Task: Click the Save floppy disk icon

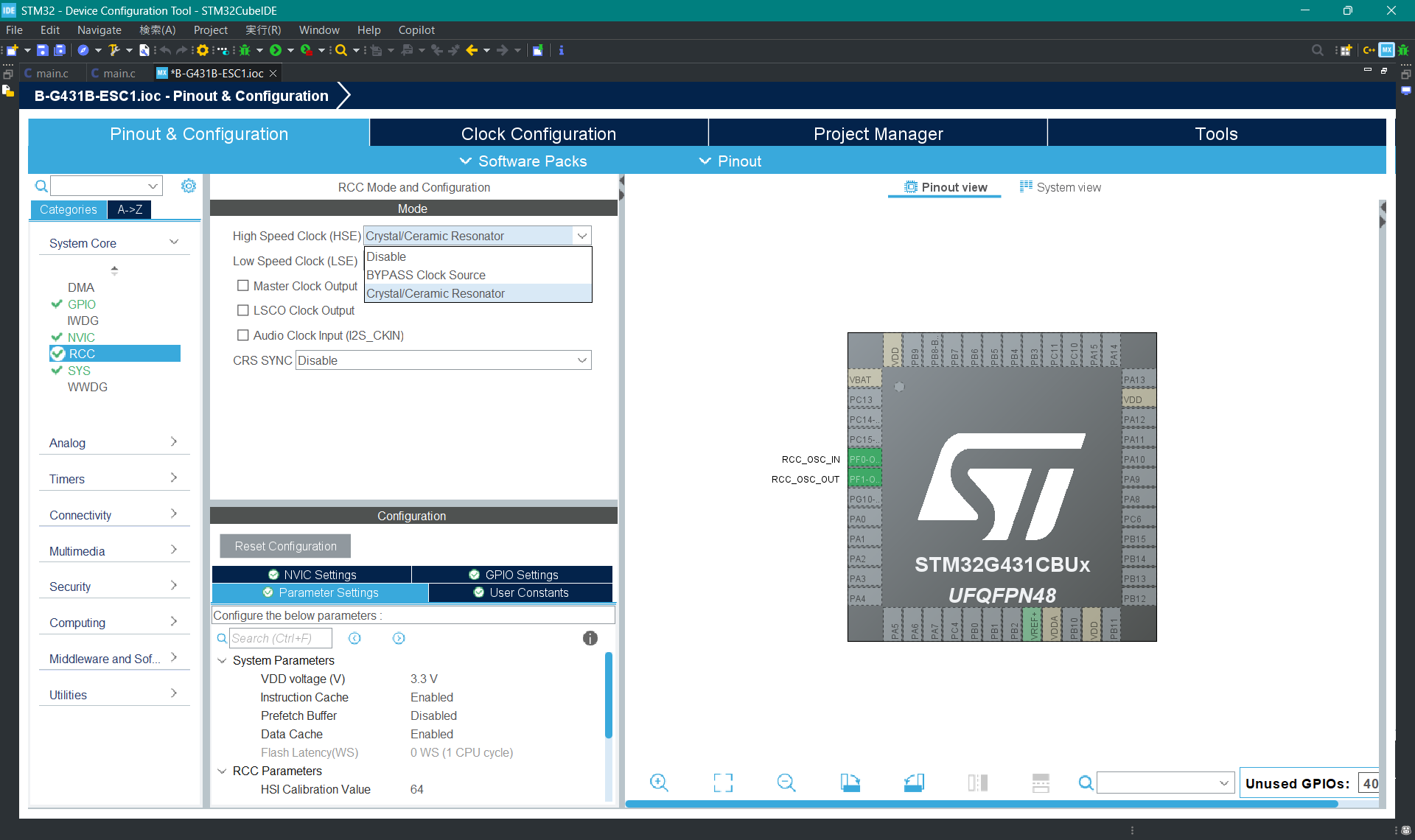Action: [x=43, y=50]
